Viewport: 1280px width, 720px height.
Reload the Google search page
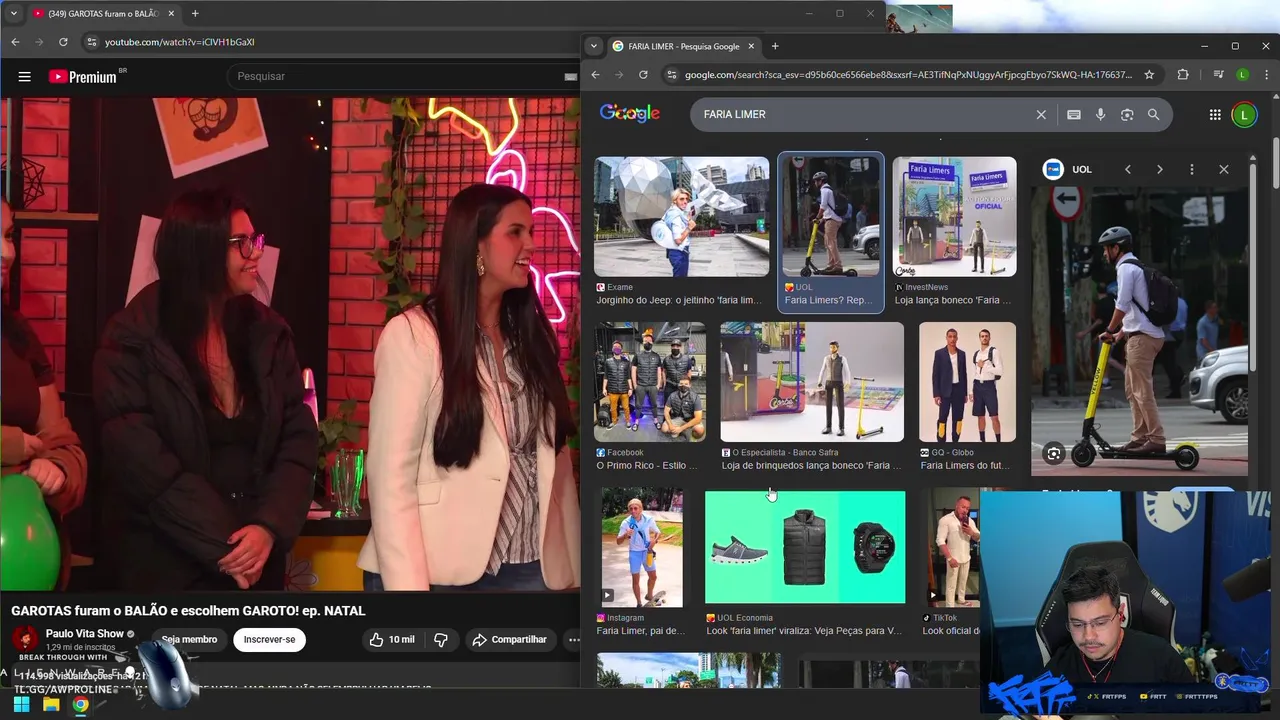tap(643, 75)
